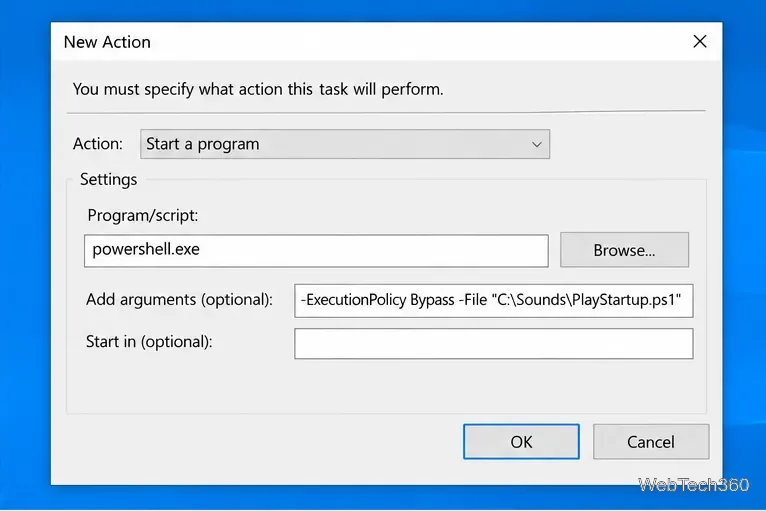Click the Action: label
This screenshot has width=766, height=511.
tap(98, 144)
